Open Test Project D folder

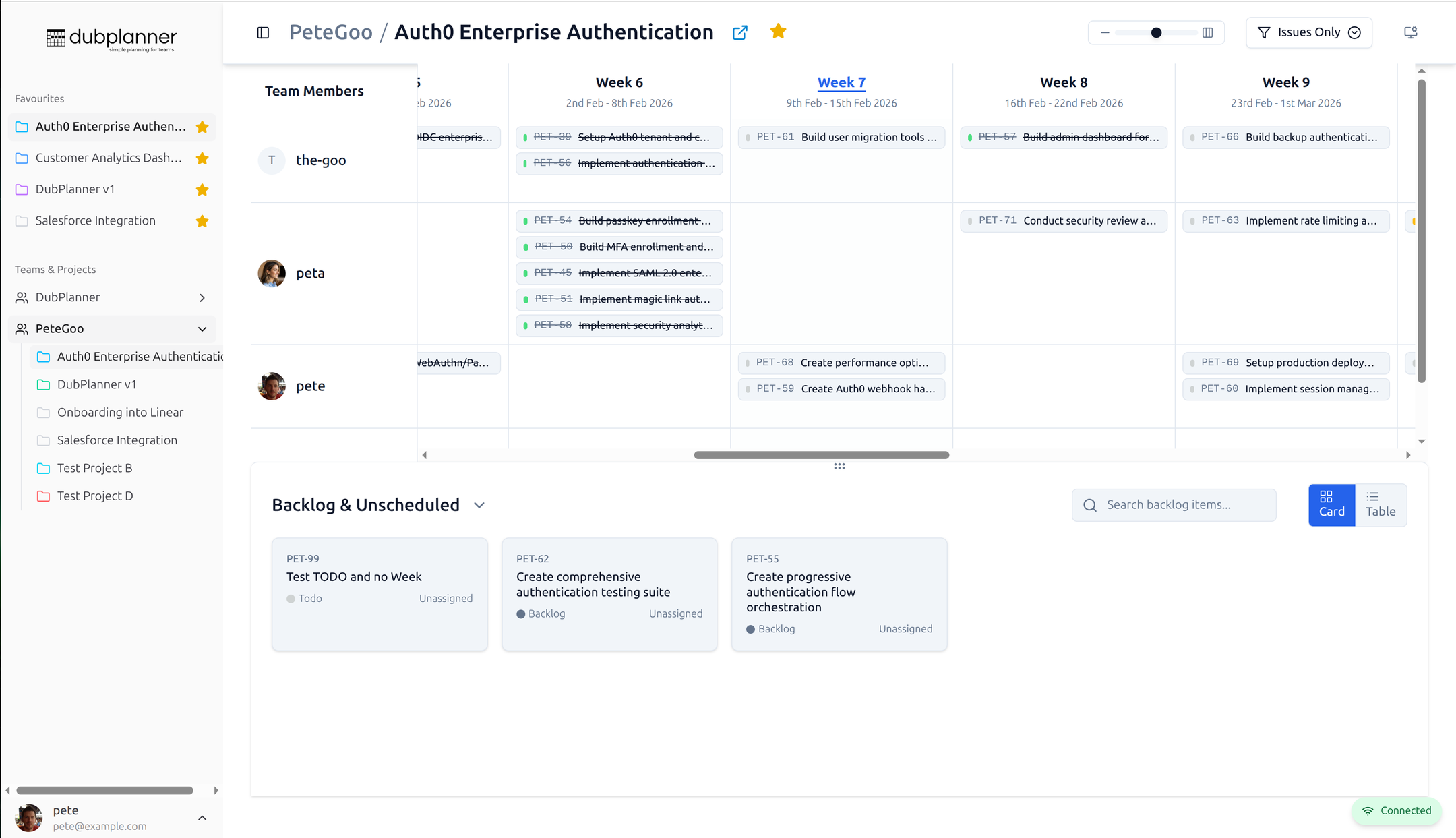coord(95,496)
